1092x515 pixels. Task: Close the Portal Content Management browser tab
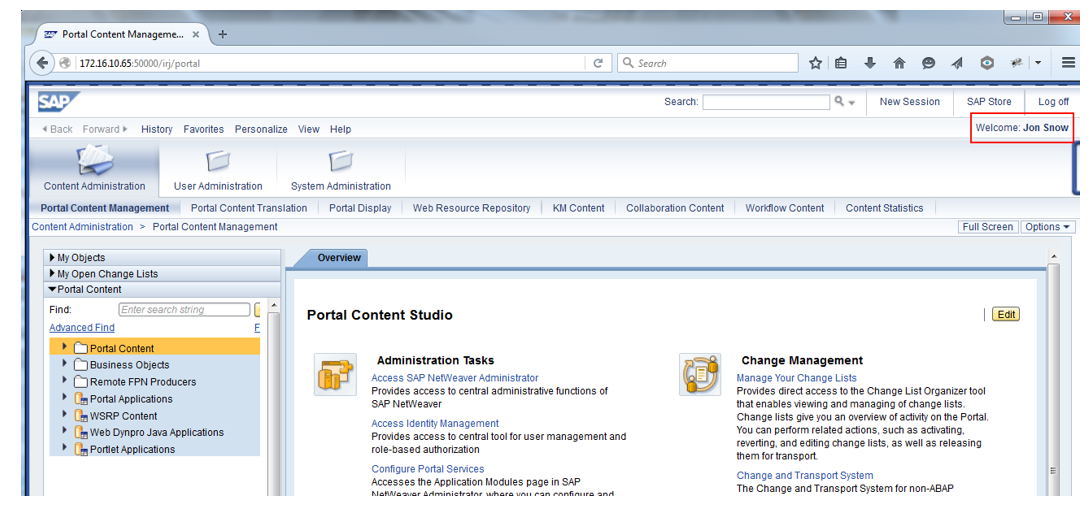tap(196, 34)
